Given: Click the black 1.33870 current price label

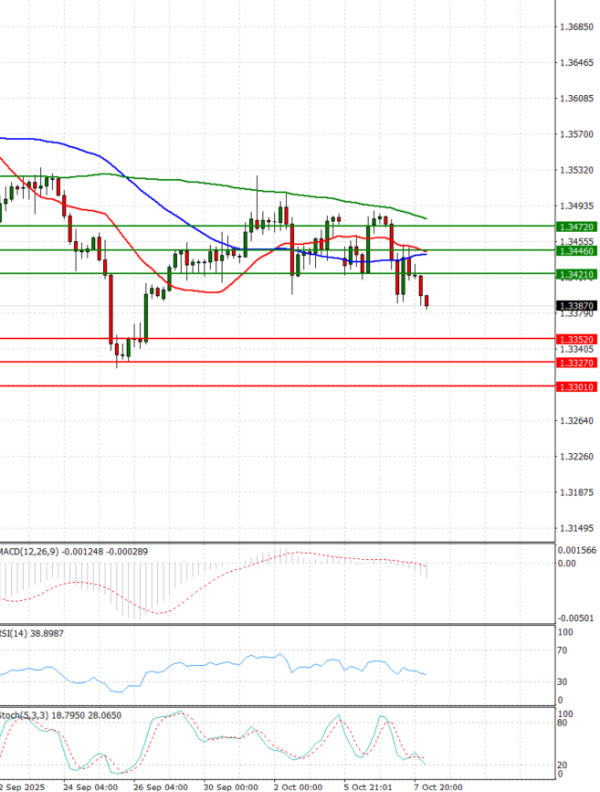Looking at the screenshot, I should pyautogui.click(x=577, y=305).
